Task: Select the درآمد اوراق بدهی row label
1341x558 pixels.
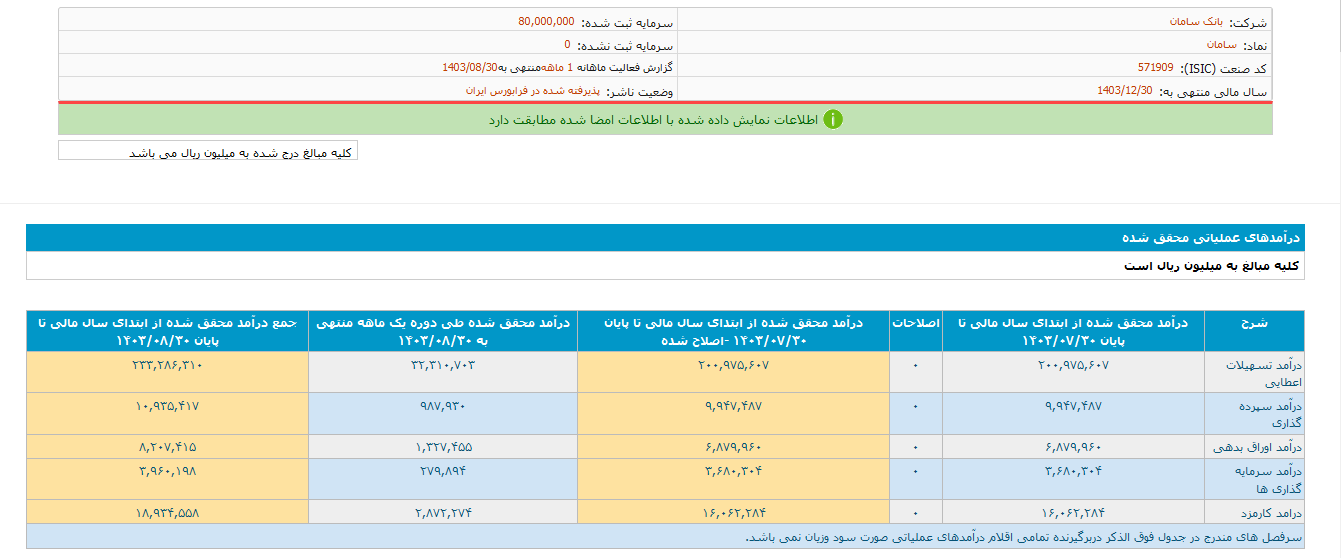Action: pyautogui.click(x=1253, y=446)
